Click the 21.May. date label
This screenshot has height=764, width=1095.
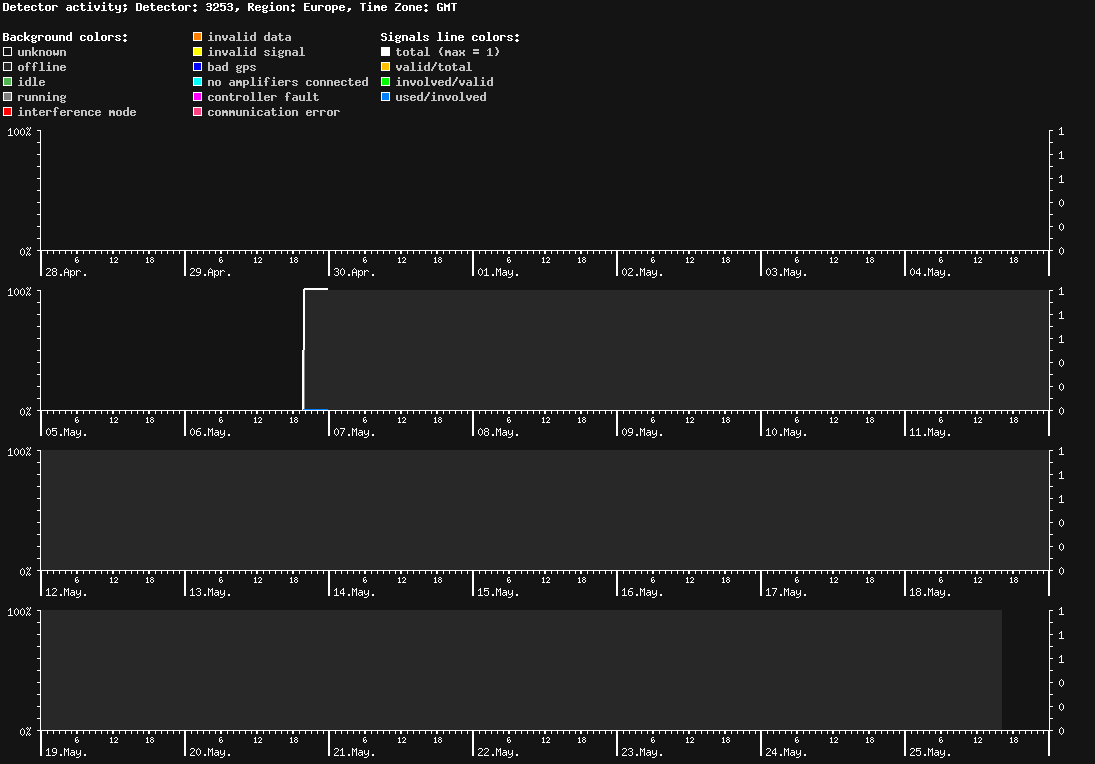tap(354, 752)
